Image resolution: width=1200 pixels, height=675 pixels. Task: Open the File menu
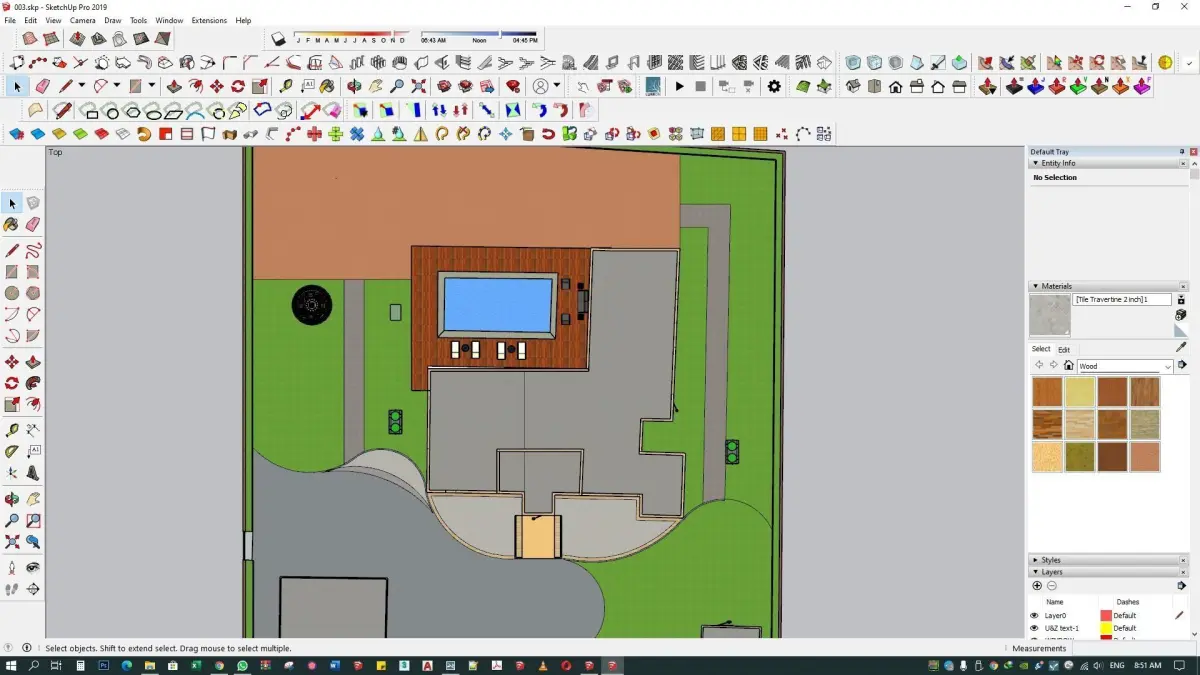point(10,20)
